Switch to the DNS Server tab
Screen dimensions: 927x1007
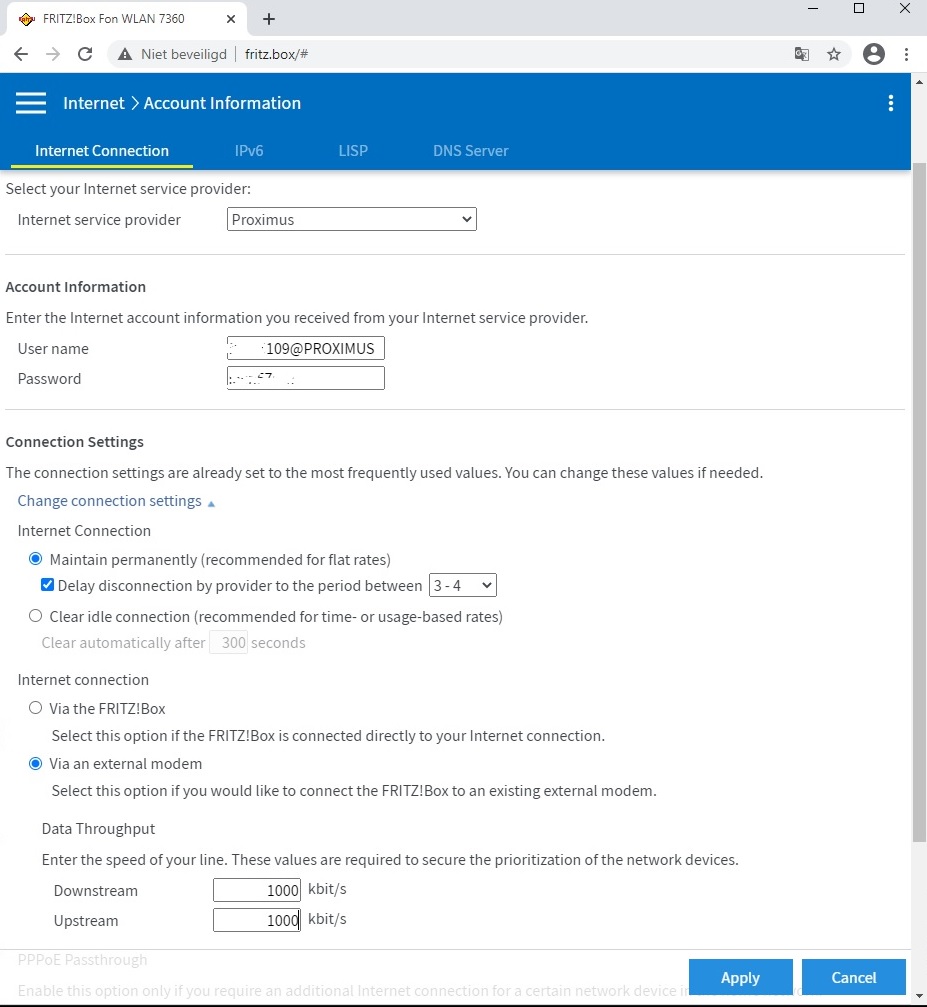[470, 151]
